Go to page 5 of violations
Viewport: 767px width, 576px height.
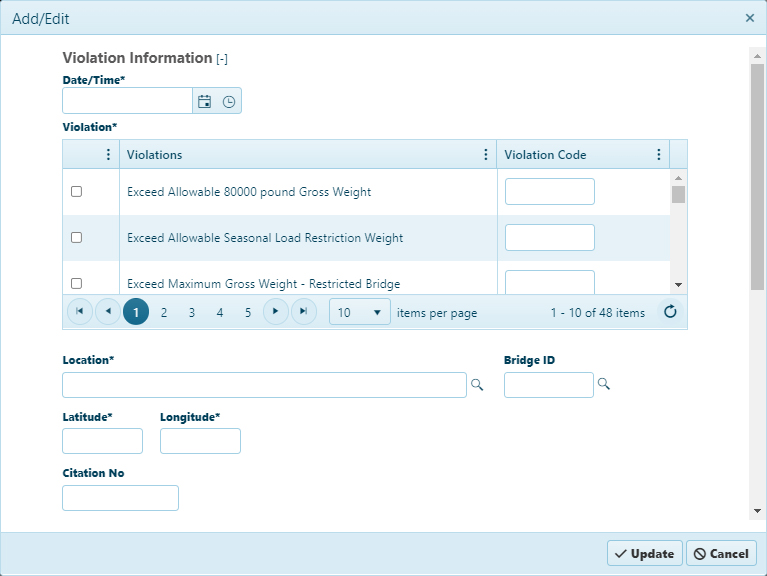pyautogui.click(x=248, y=312)
